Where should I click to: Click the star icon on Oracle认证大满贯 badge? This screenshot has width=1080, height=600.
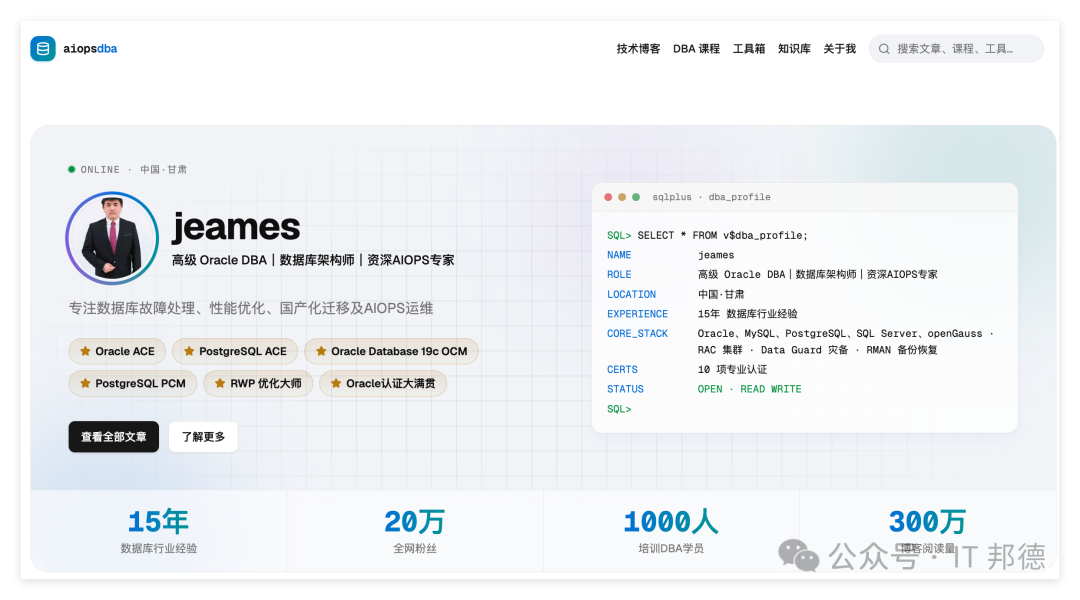tap(335, 383)
